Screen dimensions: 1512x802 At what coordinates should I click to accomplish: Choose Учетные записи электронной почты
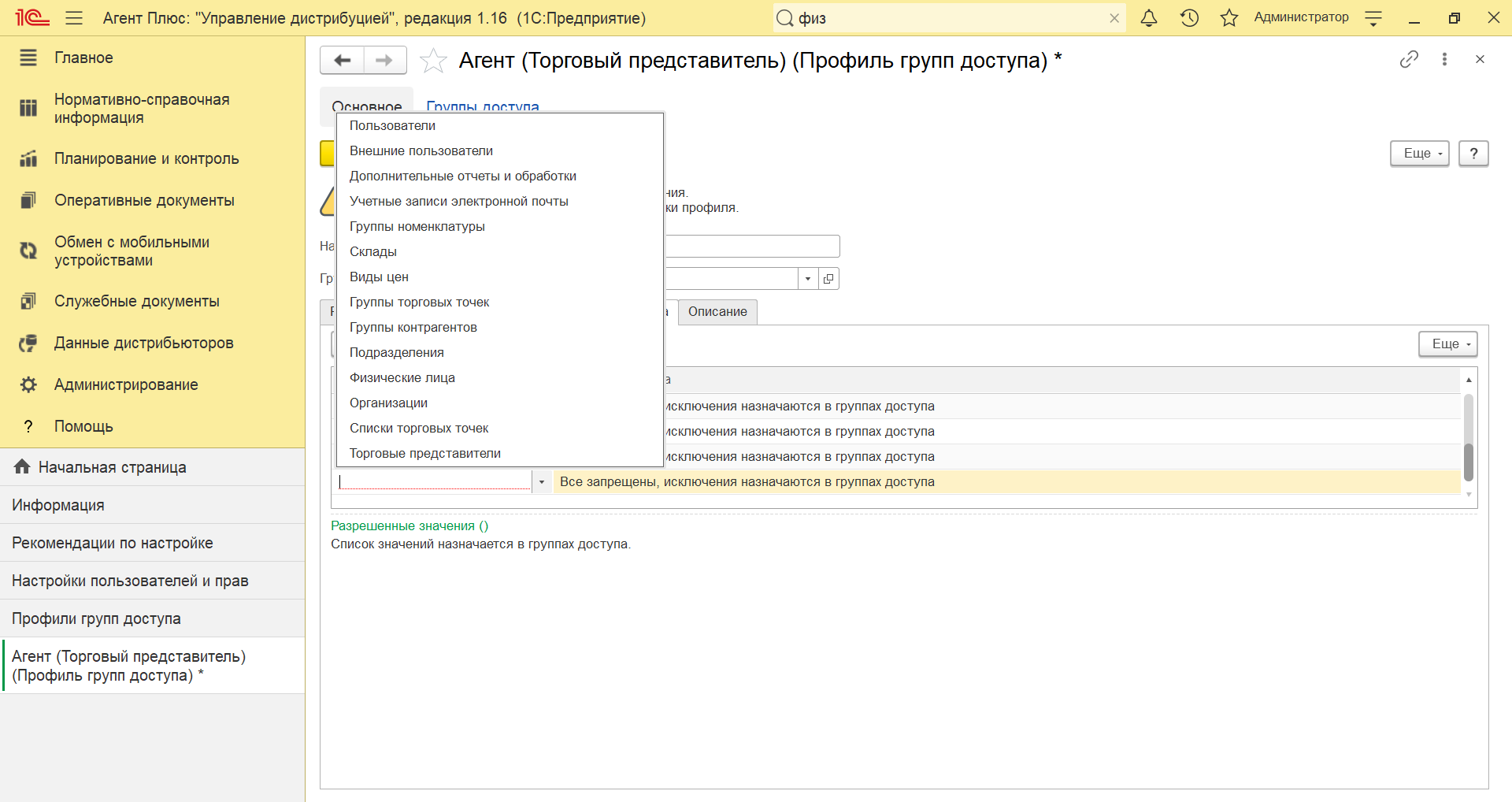coord(500,202)
